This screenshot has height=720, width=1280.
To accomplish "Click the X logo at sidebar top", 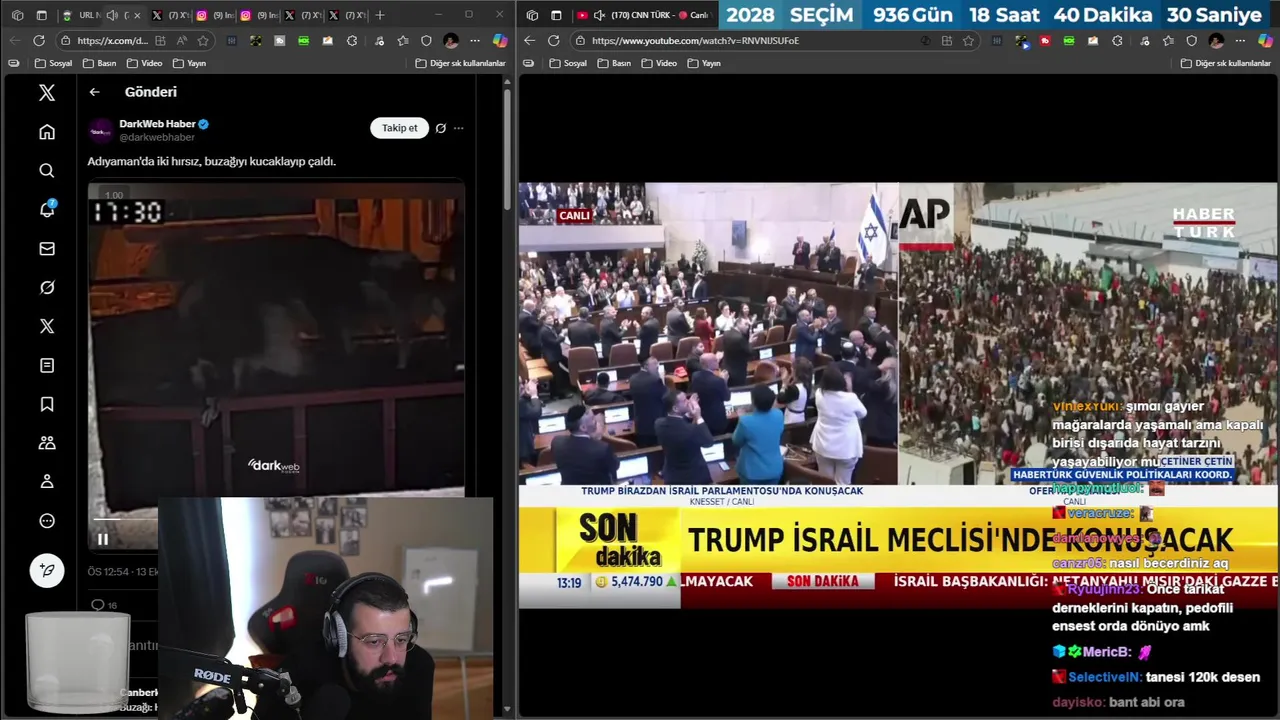I will click(x=47, y=93).
